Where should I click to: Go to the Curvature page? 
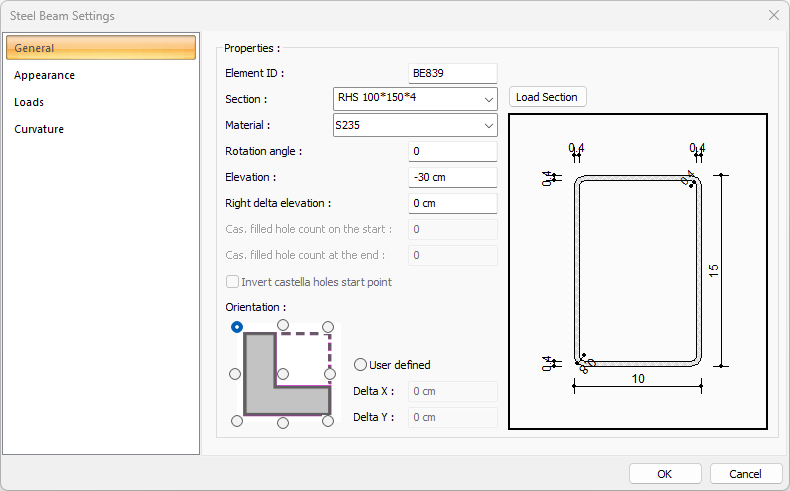click(39, 129)
